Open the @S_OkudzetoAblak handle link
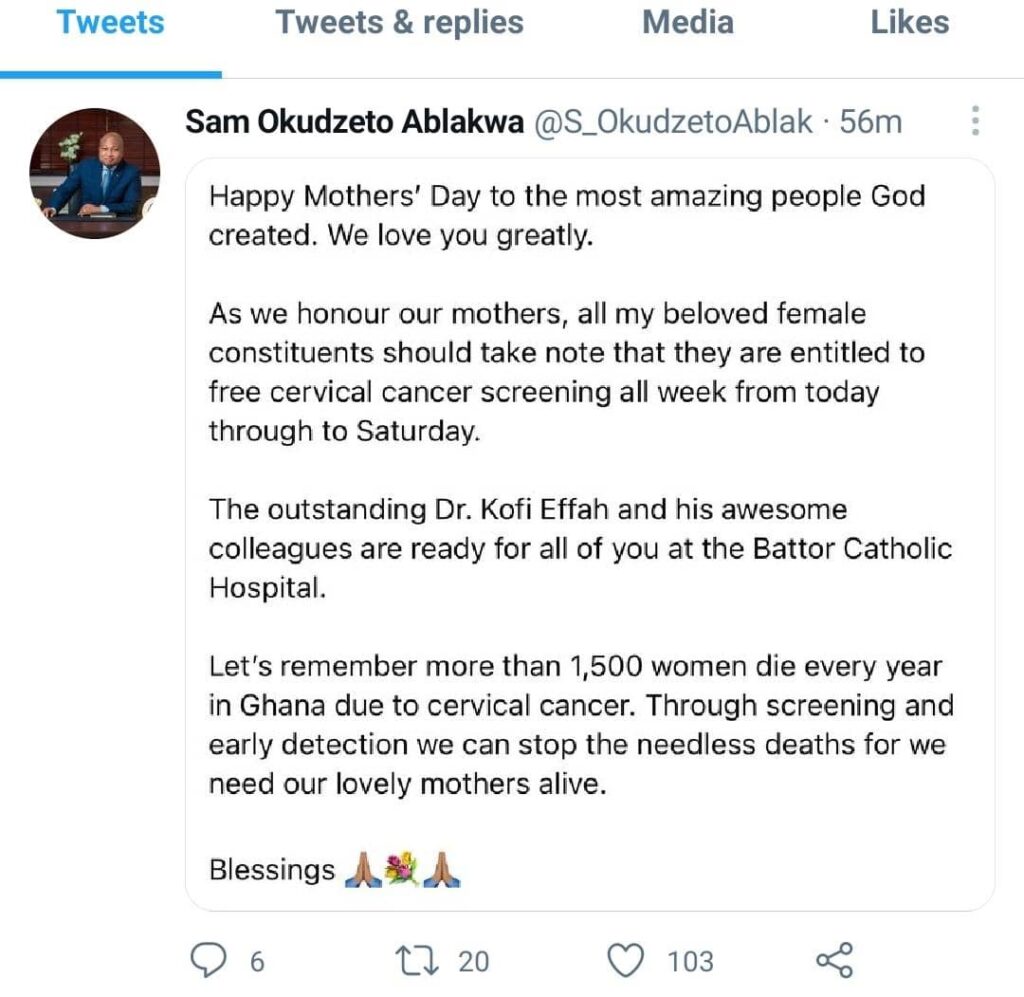 [673, 122]
